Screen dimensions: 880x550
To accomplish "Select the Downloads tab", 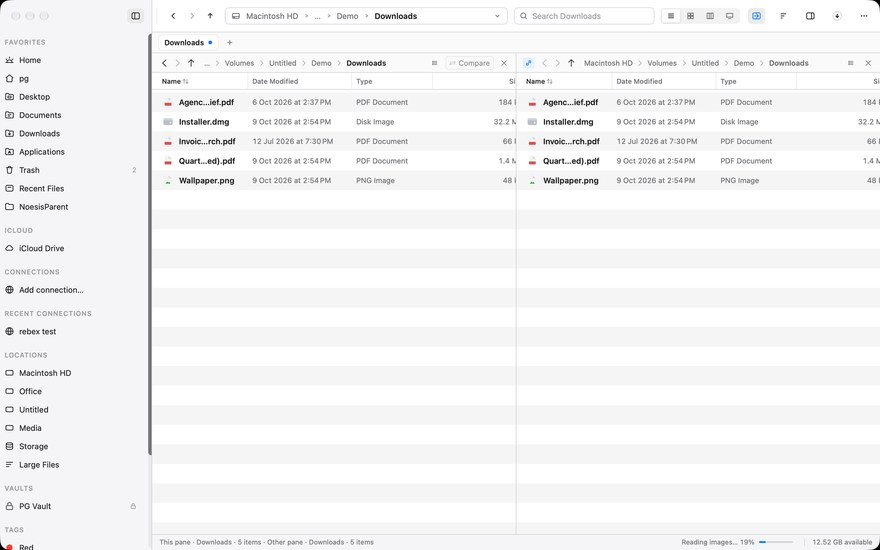I will click(187, 43).
